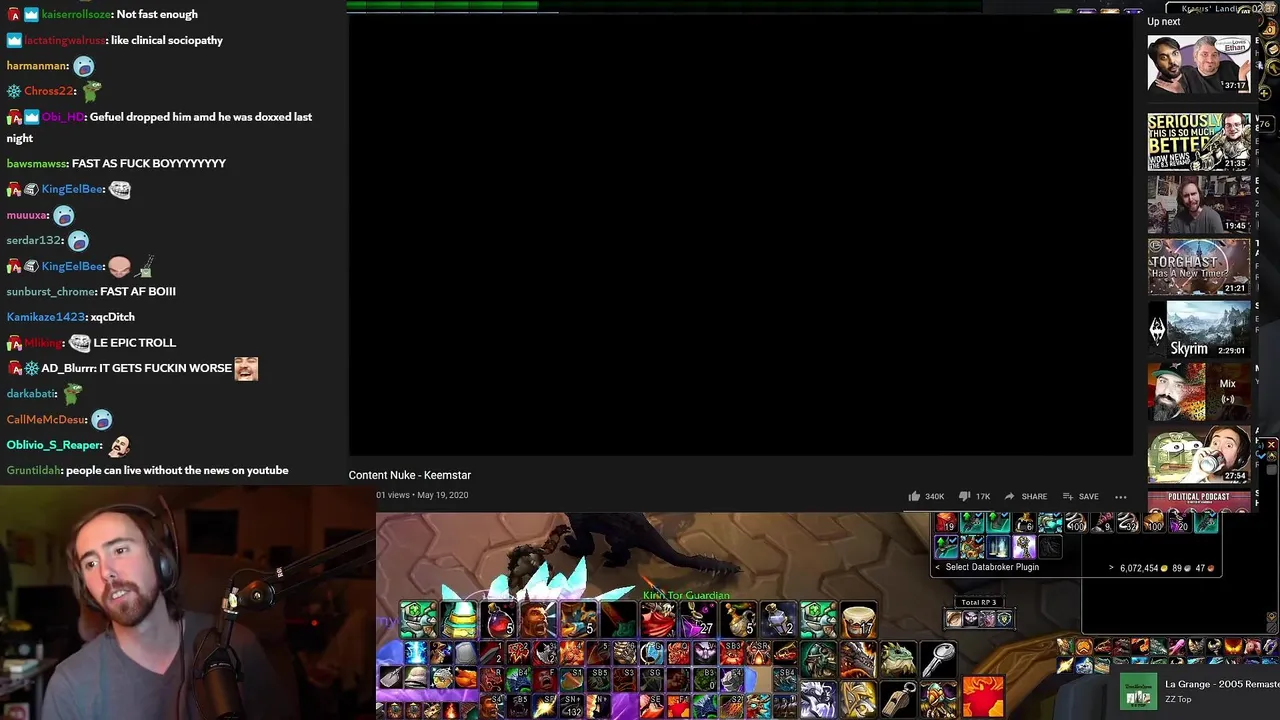Click the red phoenix icon
Screen dimensions: 1280x720
click(983, 698)
